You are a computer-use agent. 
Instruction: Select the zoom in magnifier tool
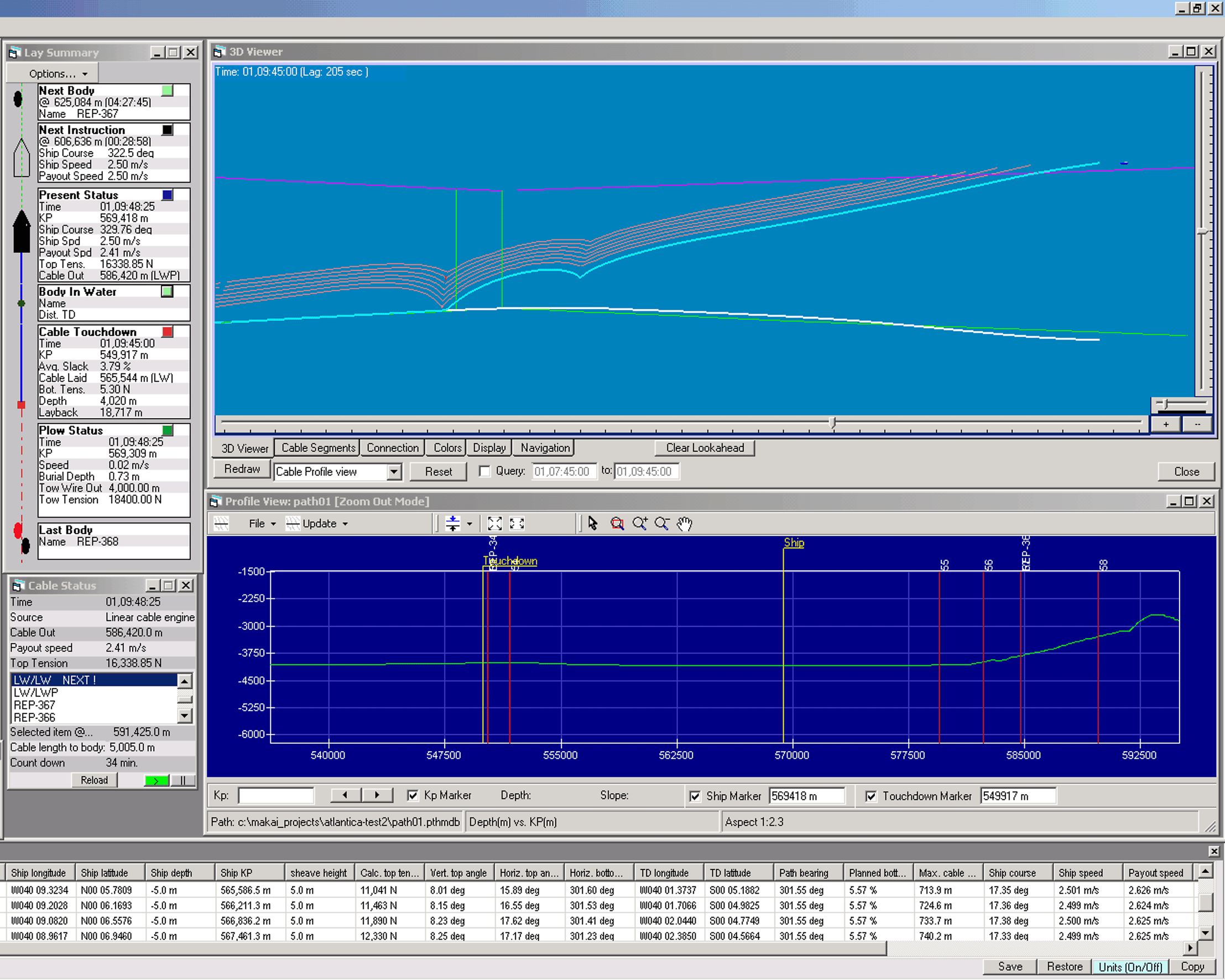click(x=640, y=523)
